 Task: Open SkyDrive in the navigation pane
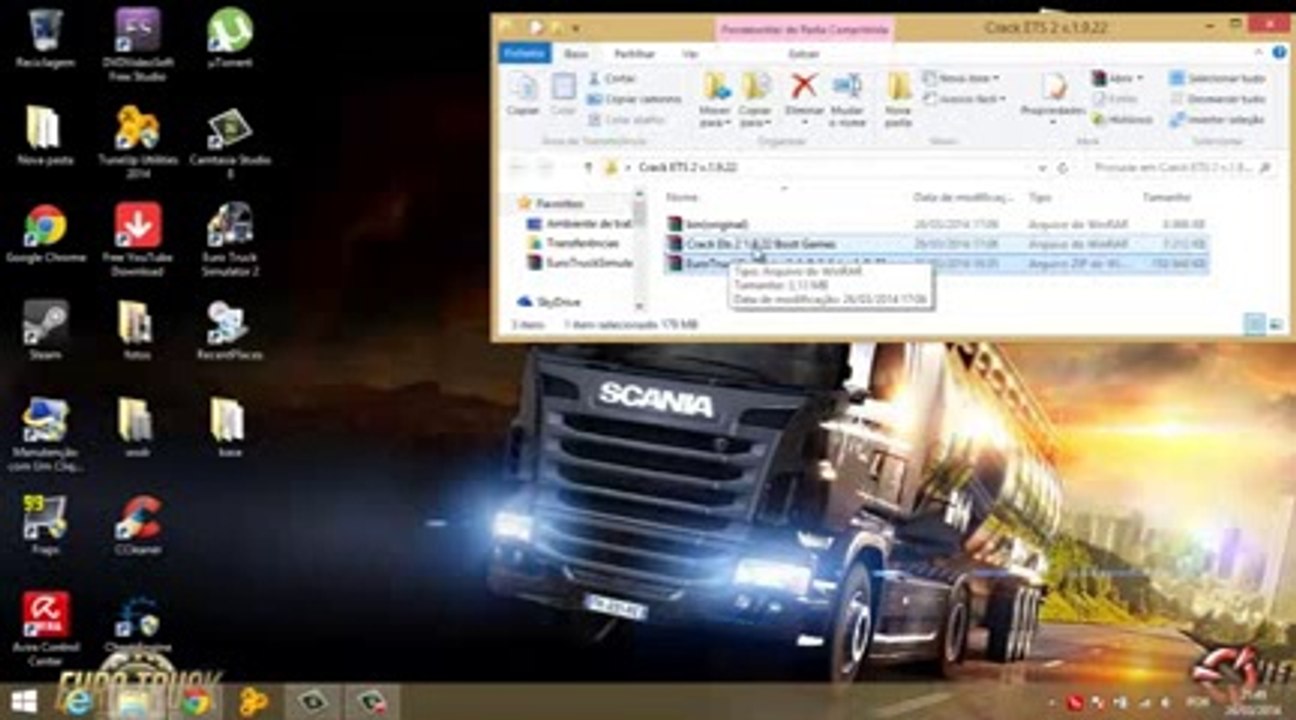tap(550, 301)
